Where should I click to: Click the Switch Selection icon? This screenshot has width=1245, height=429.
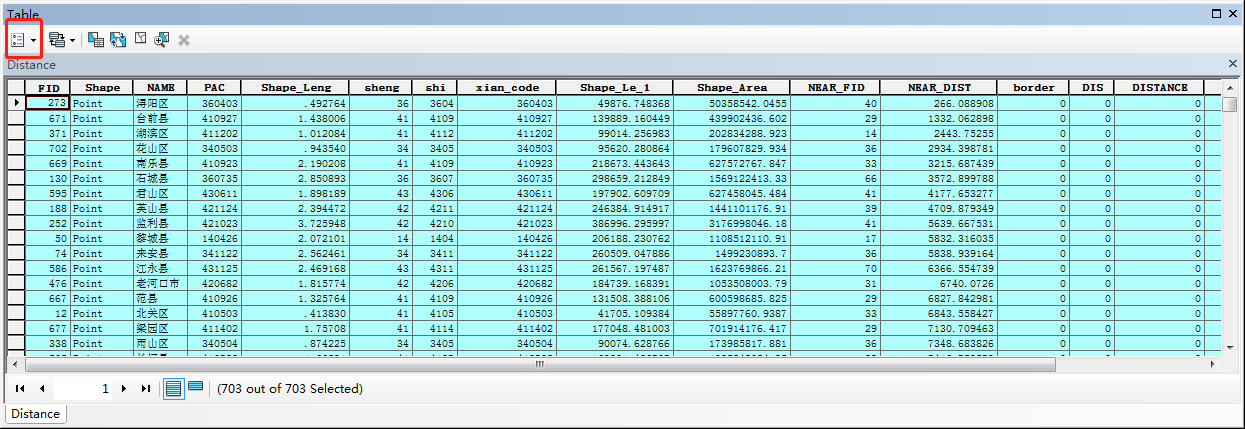118,39
